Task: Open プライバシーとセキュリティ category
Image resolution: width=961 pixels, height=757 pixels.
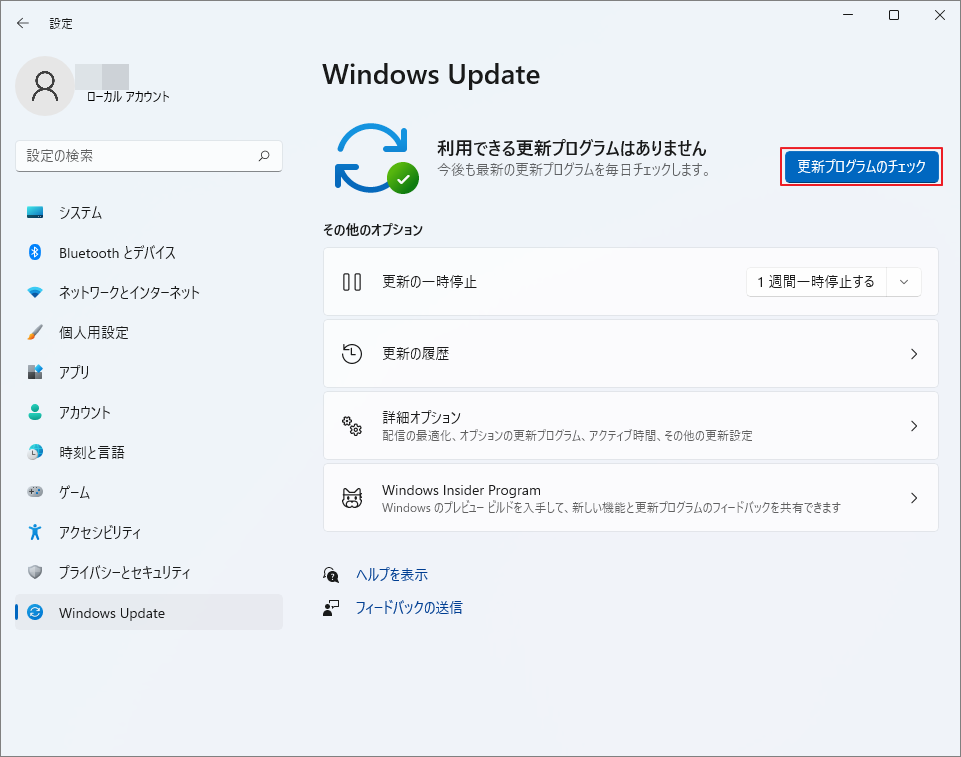Action: 149,572
